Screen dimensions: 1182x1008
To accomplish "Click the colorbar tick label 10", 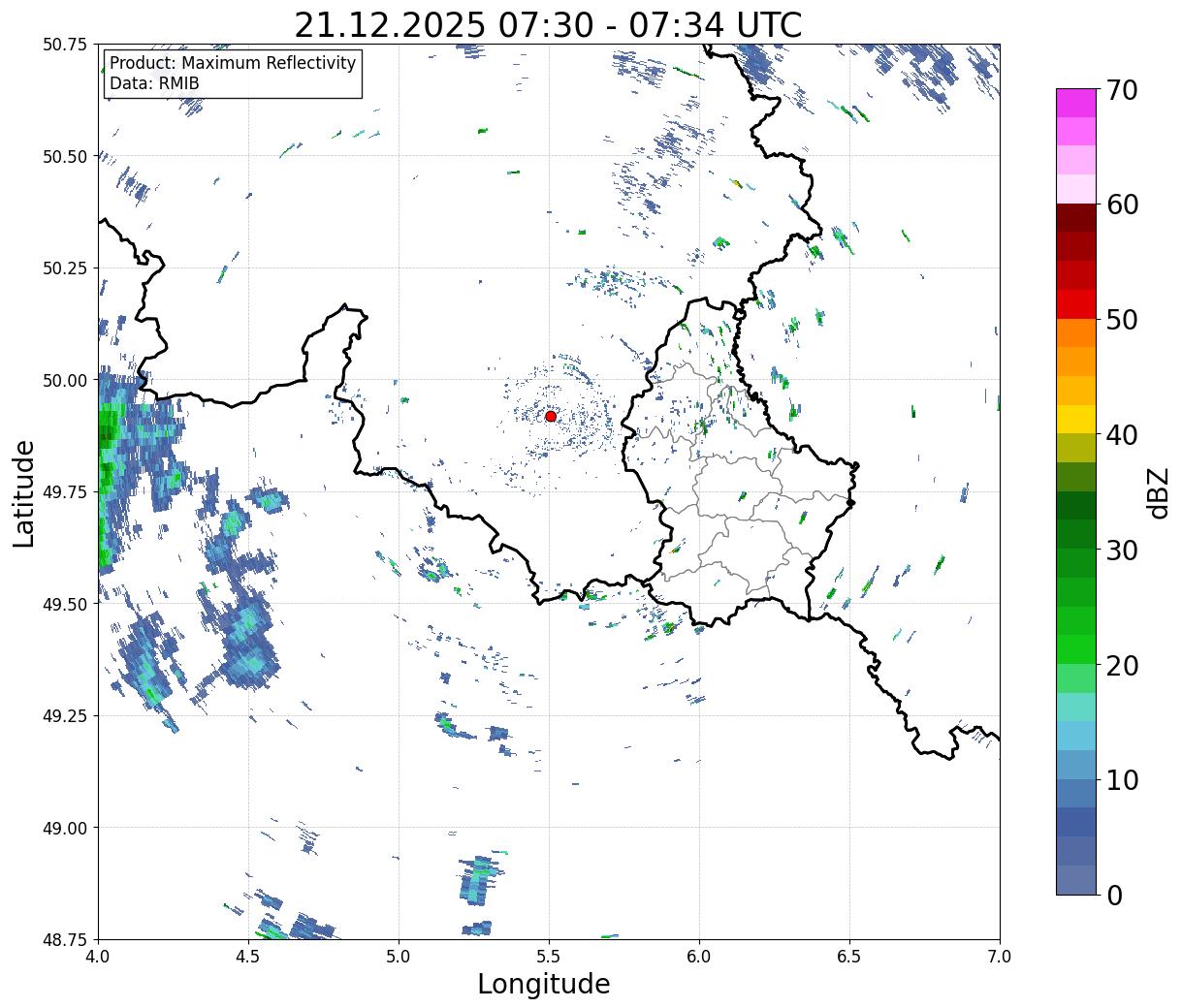I will tap(1121, 779).
